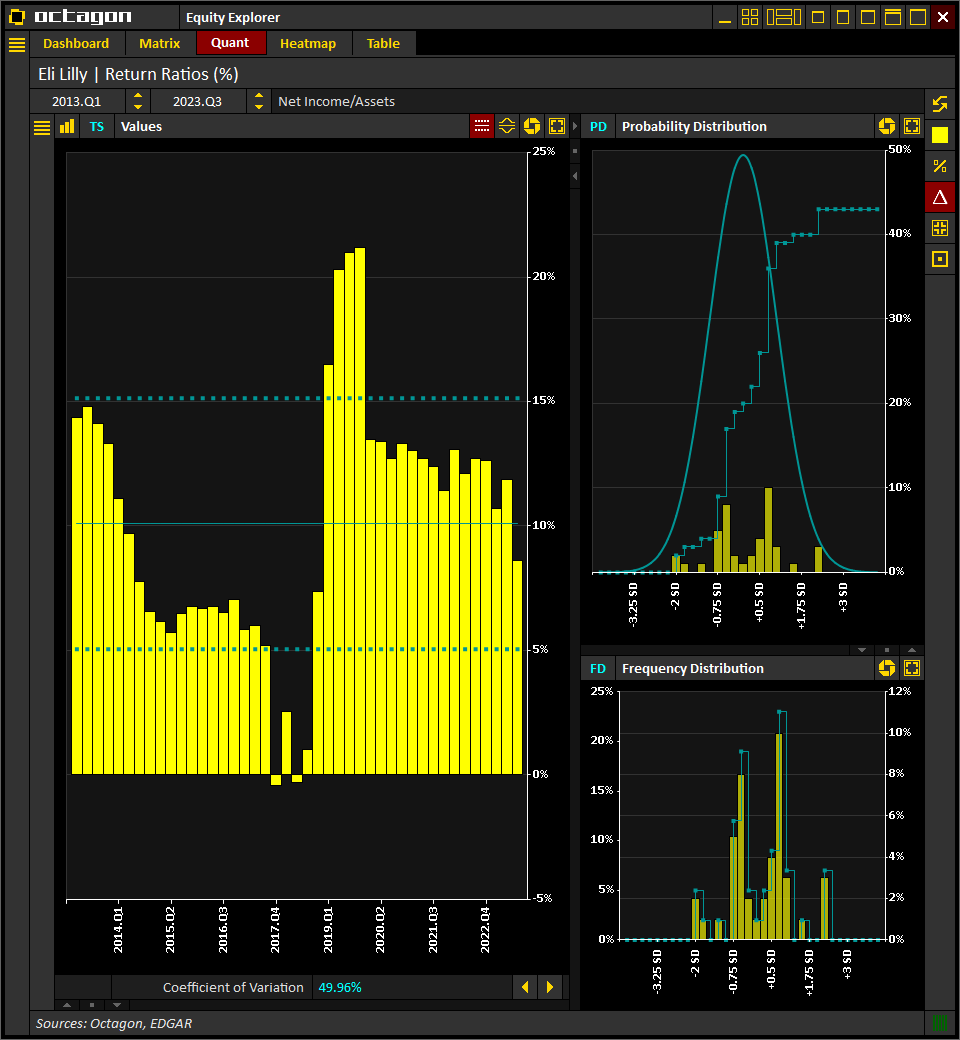Select the multi-panel column window layout

tap(784, 17)
